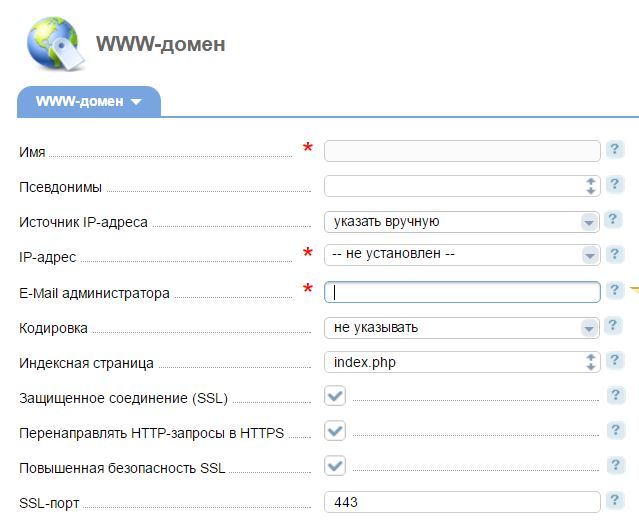Show help for Источник IP-адреса

point(613,220)
